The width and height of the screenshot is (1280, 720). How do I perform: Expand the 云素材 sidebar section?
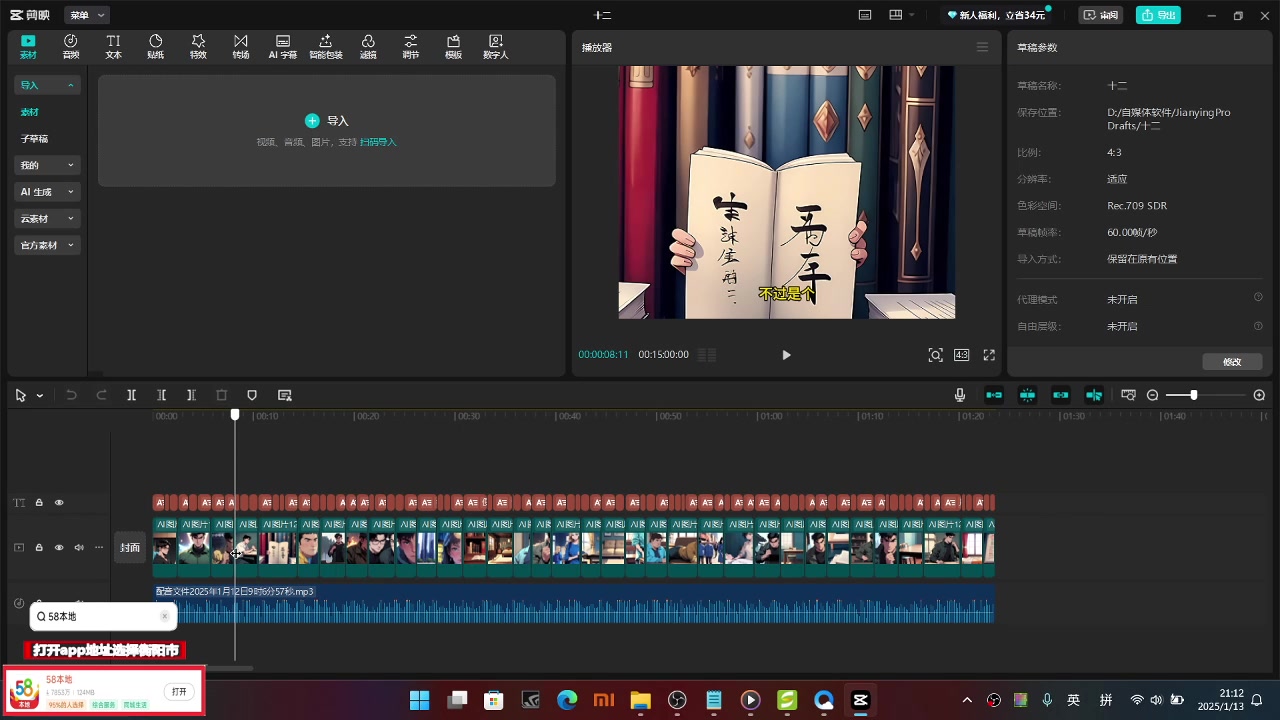(x=47, y=218)
